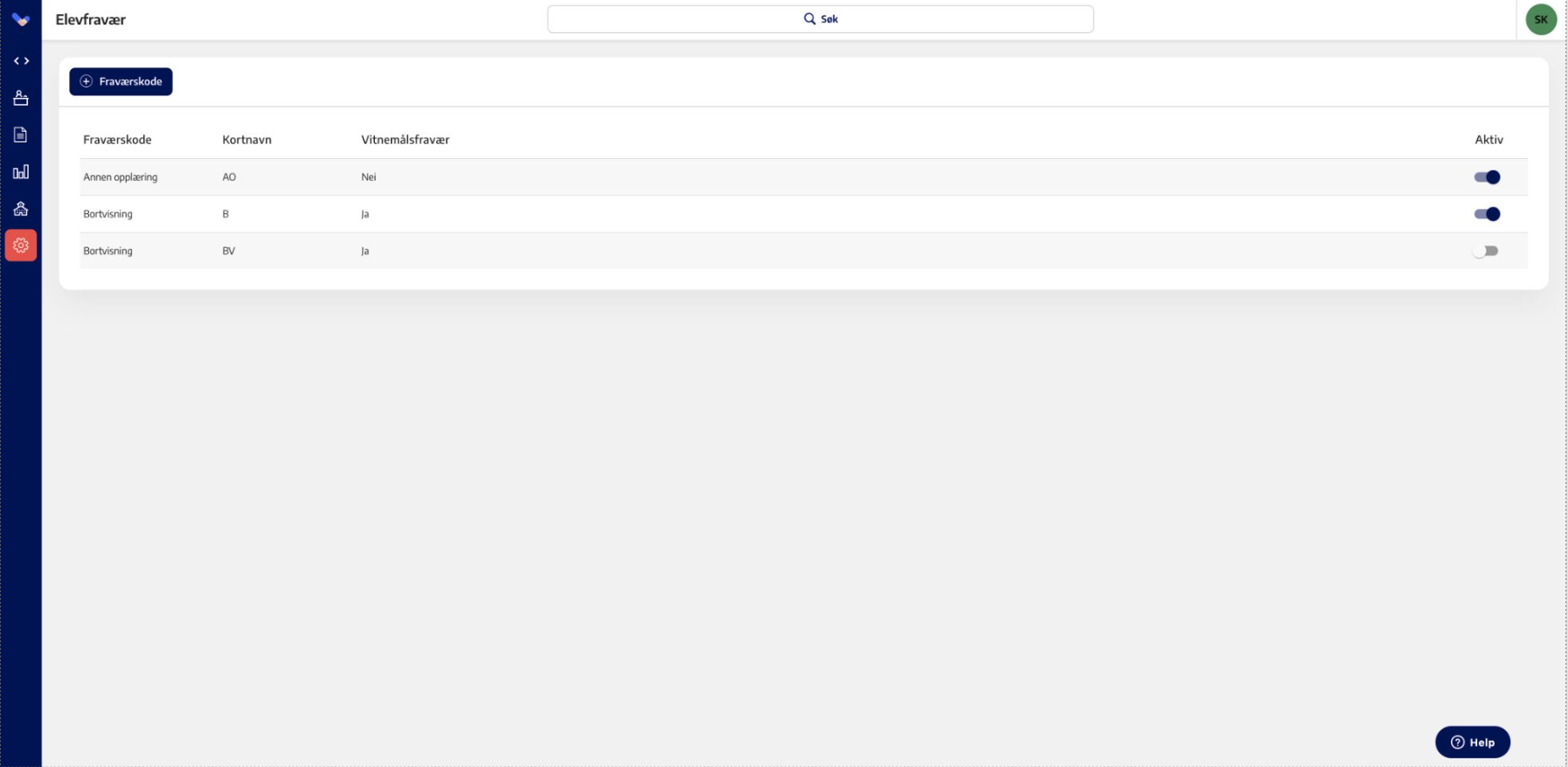Select the Annen opplæring row name

coord(121,177)
